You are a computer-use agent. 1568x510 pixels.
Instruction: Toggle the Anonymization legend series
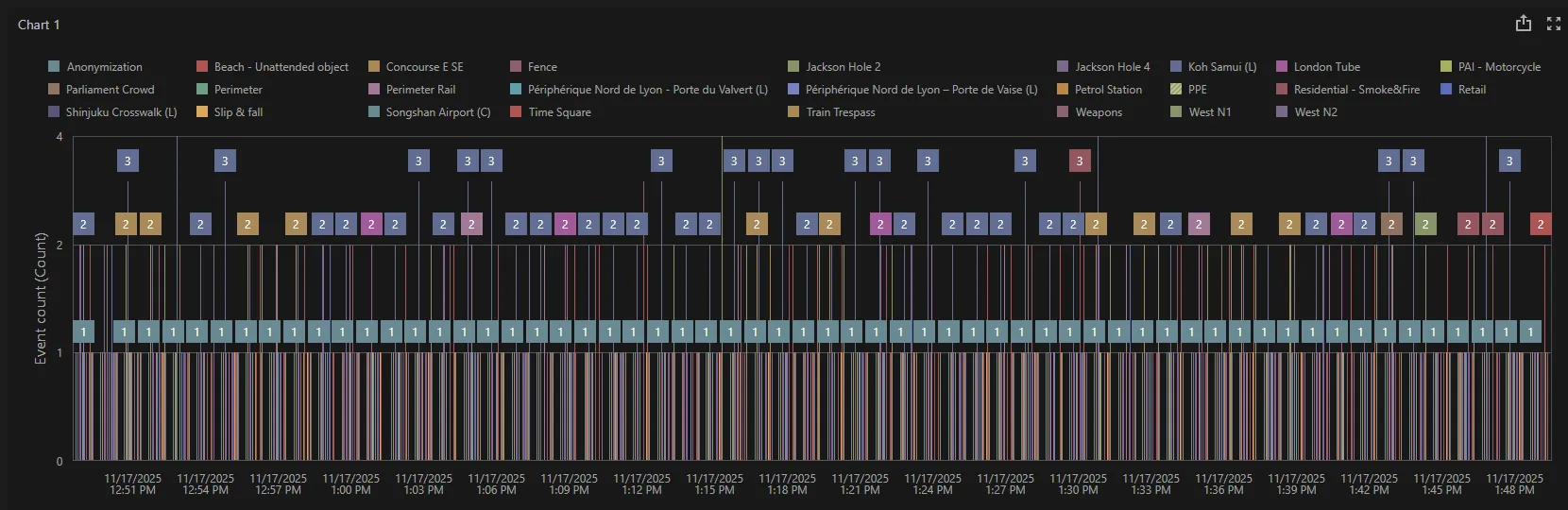[x=95, y=67]
